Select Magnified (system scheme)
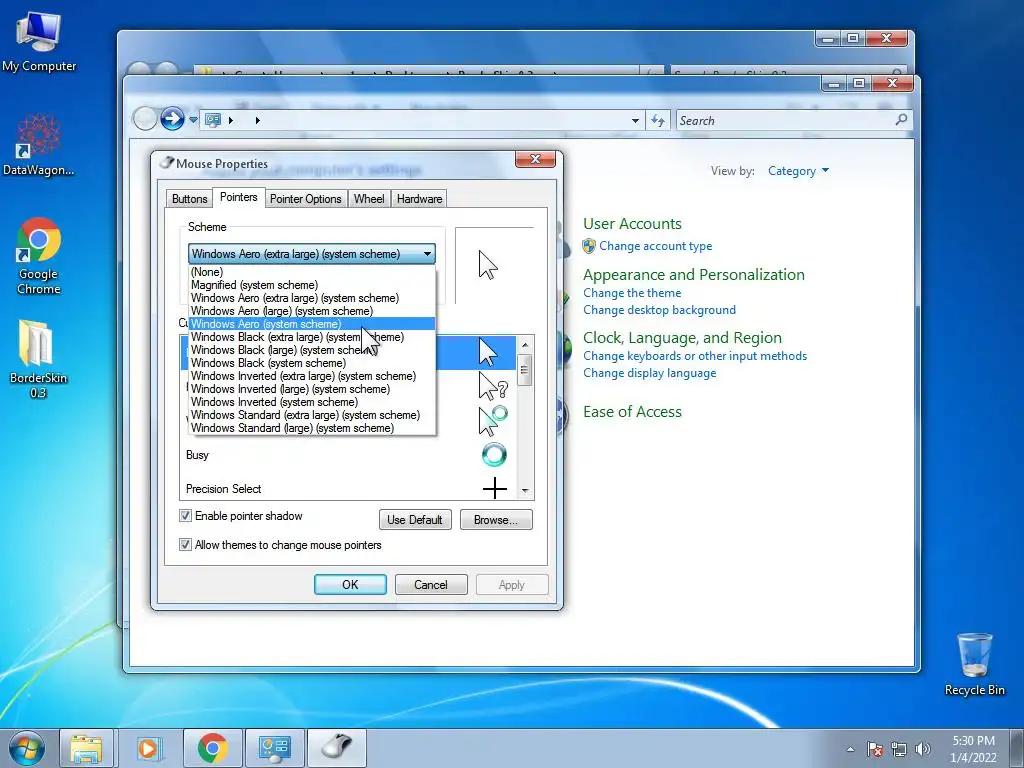Viewport: 1024px width, 768px height. (312, 285)
